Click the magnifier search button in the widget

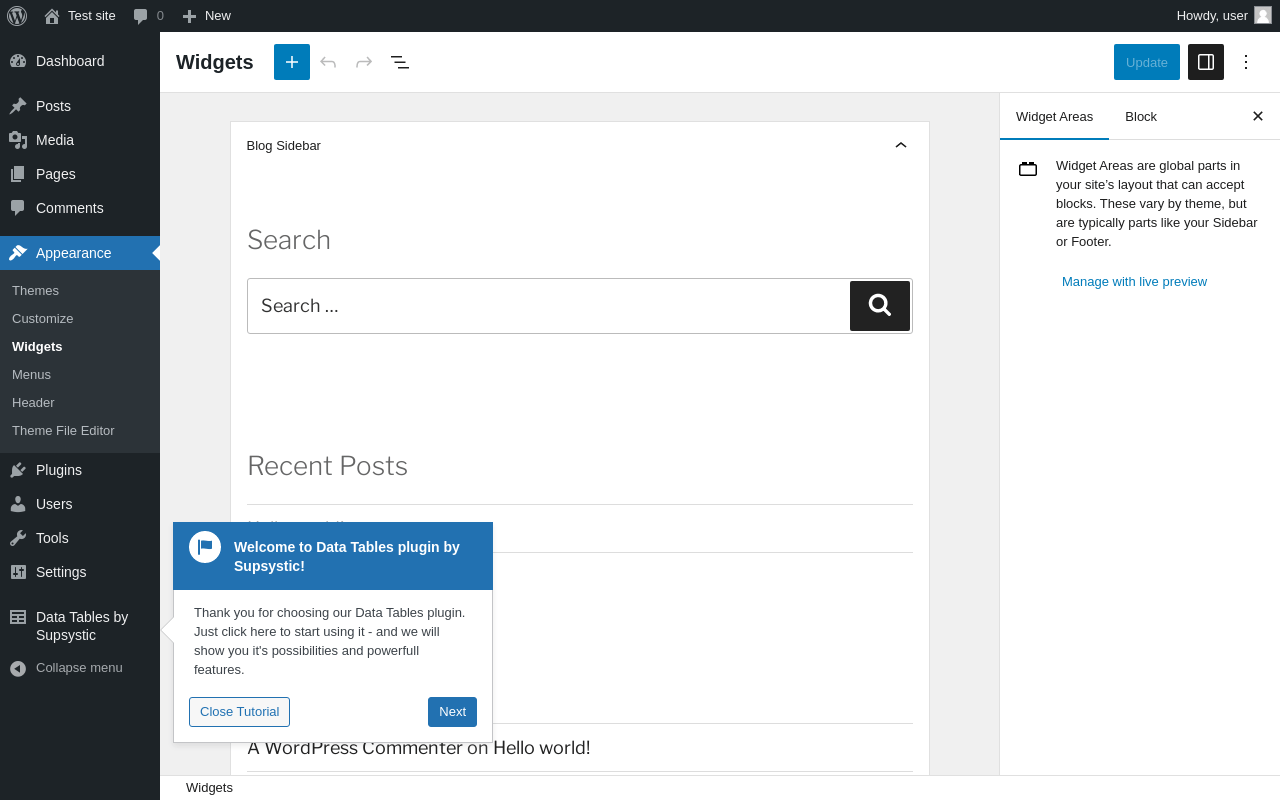880,306
